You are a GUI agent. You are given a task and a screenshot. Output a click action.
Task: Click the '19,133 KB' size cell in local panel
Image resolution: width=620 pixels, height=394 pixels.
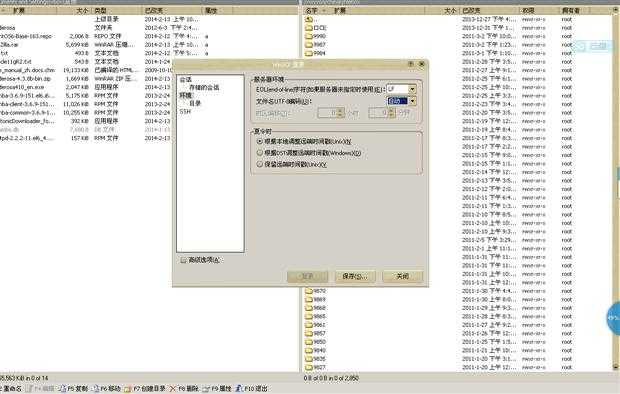76,70
